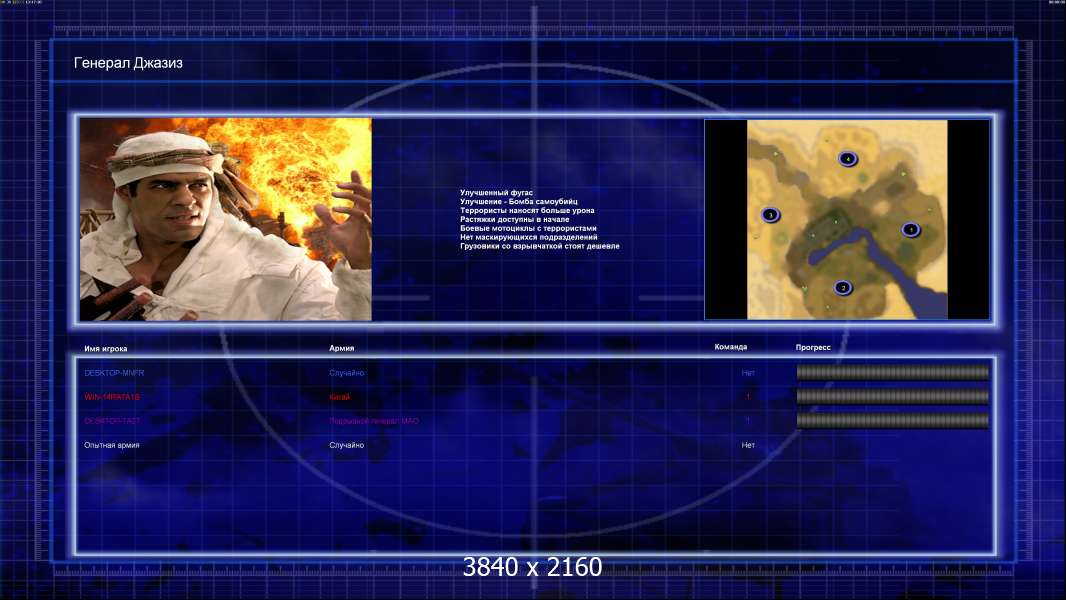Click 'Террористы наносят больше урона' line
The width and height of the screenshot is (1066, 600).
click(527, 211)
